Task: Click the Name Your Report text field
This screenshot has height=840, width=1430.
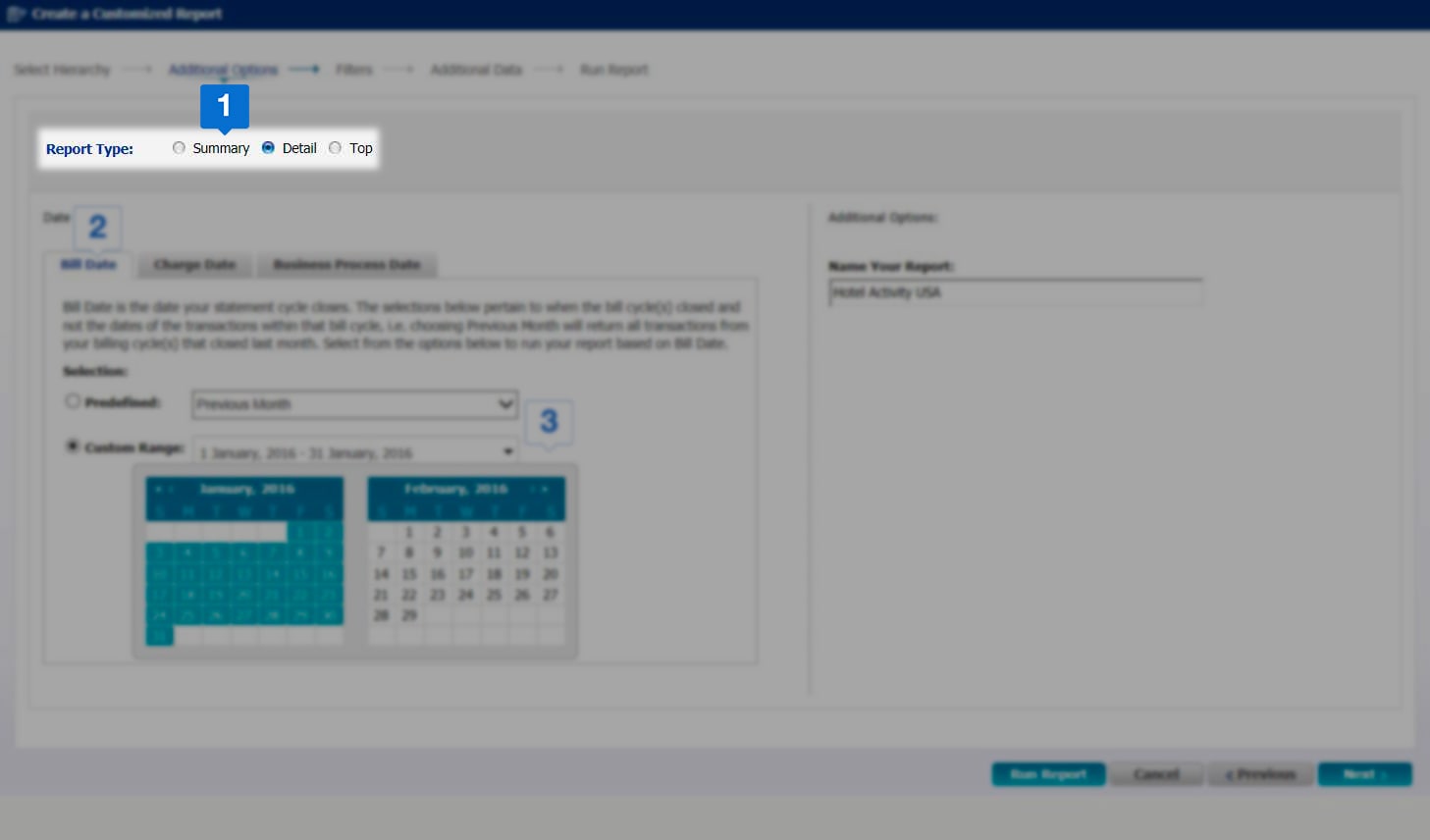Action: pos(1015,292)
